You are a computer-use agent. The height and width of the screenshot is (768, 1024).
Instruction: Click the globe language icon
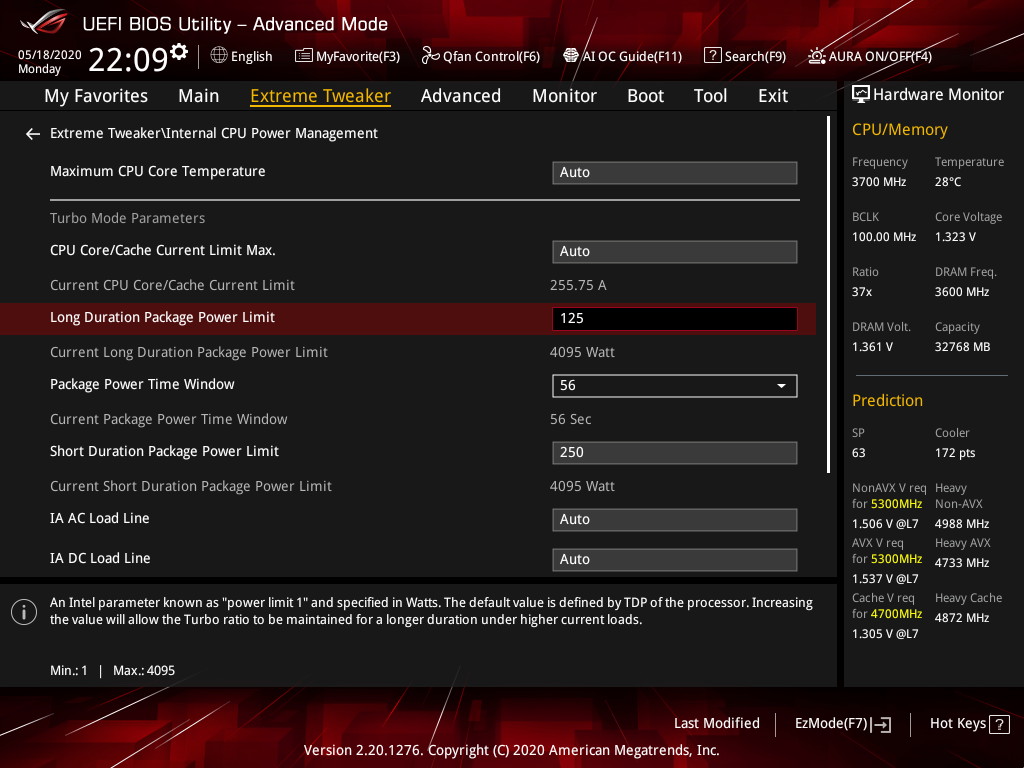click(219, 56)
